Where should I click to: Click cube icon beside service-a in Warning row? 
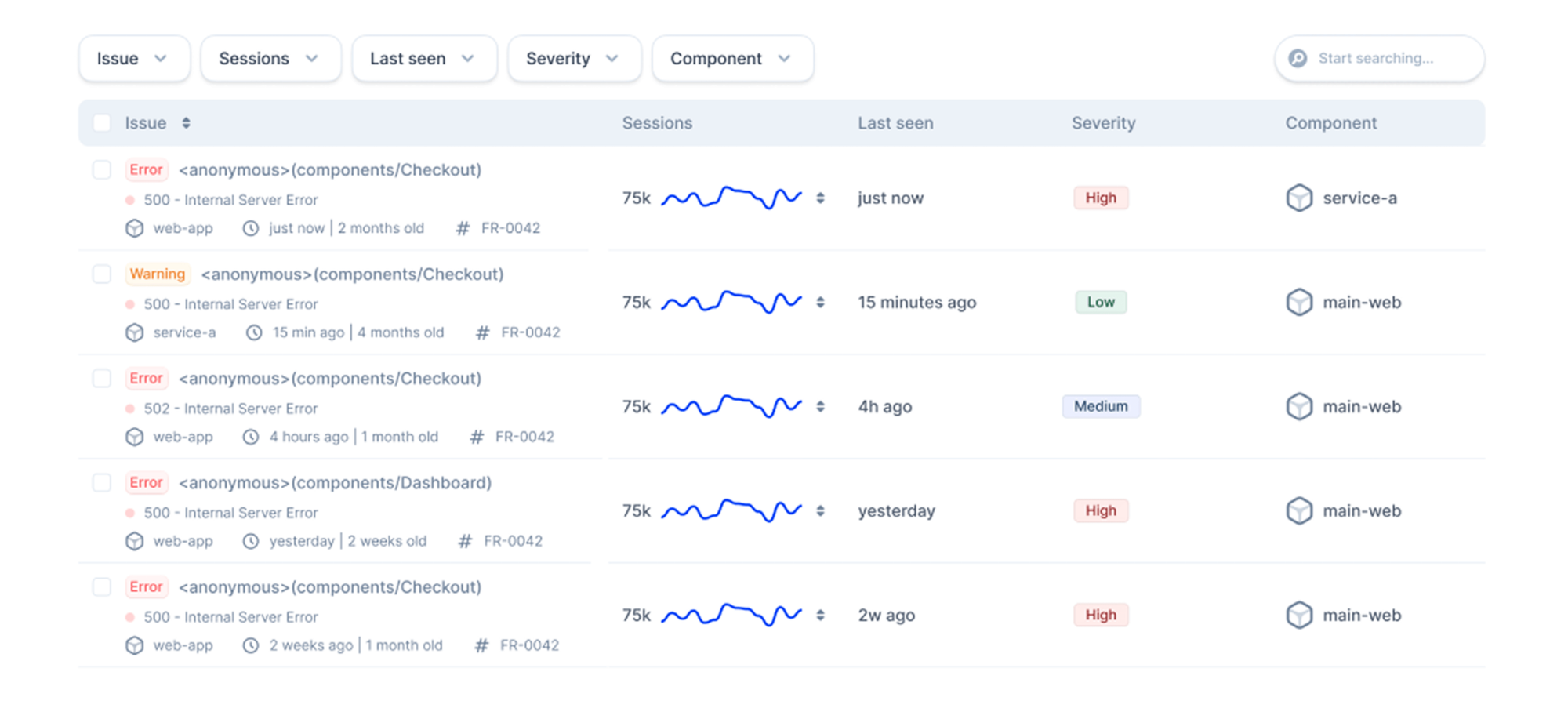[x=135, y=332]
